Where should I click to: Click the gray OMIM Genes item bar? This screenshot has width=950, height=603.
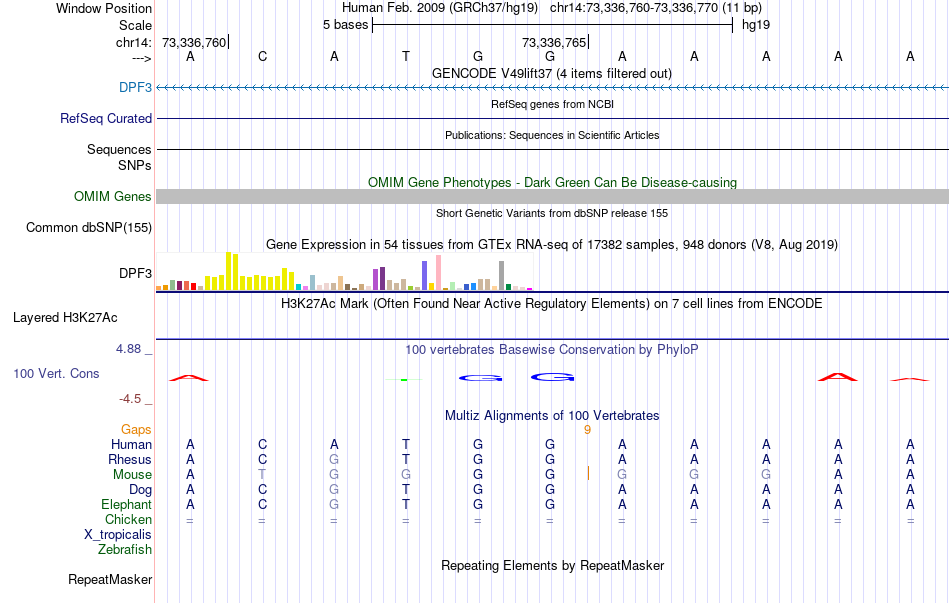coord(552,196)
